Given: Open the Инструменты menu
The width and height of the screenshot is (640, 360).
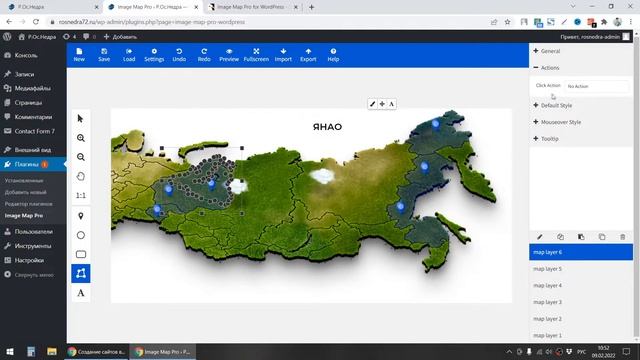Looking at the screenshot, I should click(x=33, y=246).
